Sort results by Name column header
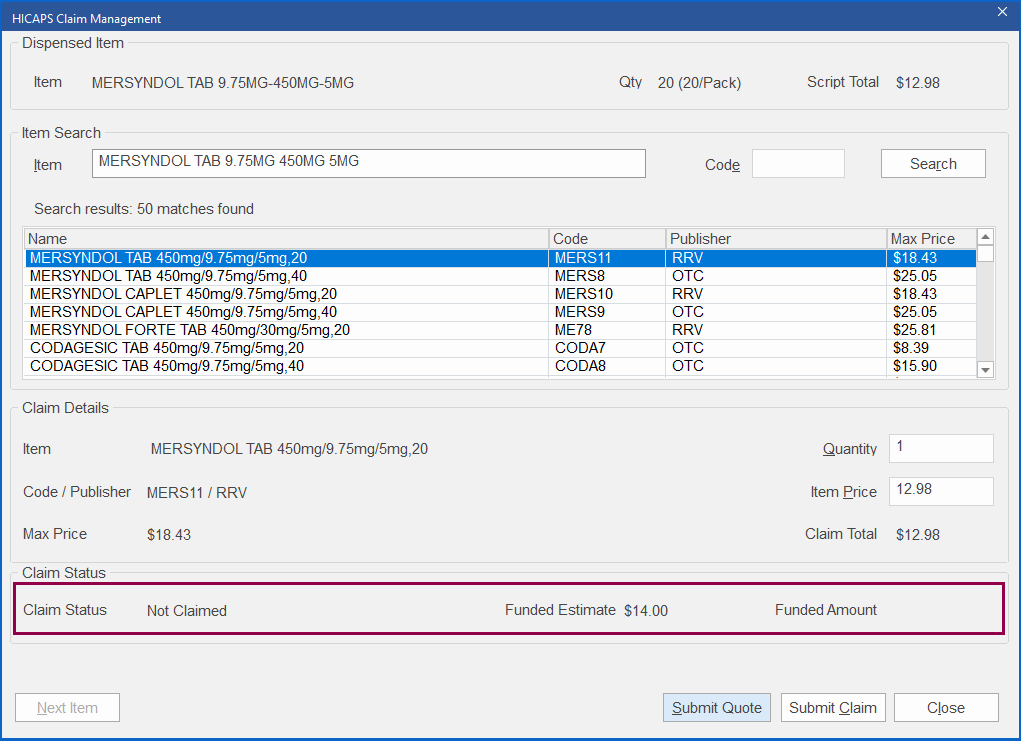The image size is (1021, 741). [286, 239]
